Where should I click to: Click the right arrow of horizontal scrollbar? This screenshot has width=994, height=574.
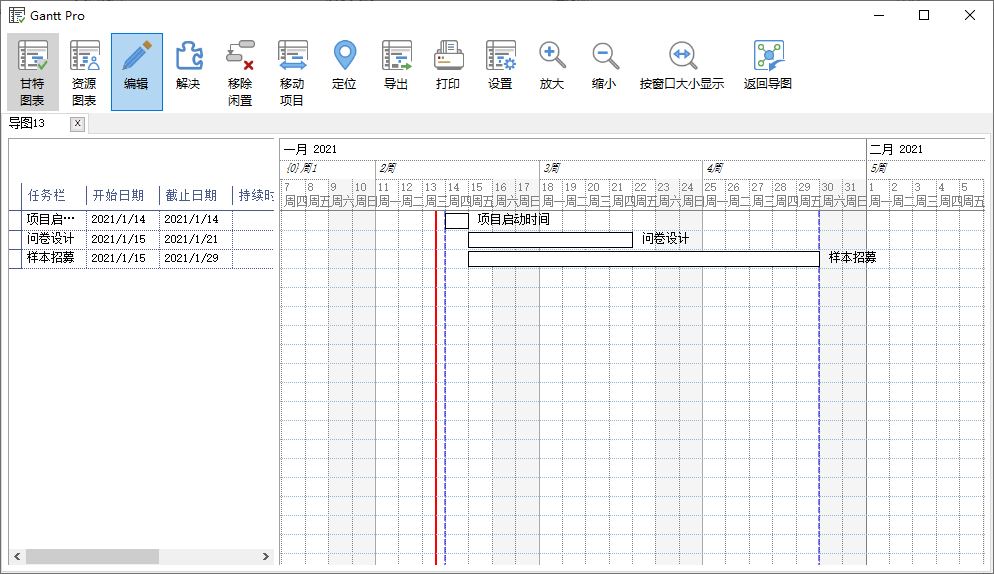point(266,556)
